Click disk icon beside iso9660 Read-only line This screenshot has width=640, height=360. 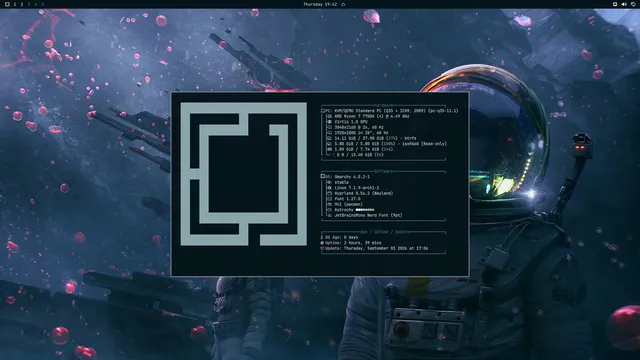click(x=329, y=144)
